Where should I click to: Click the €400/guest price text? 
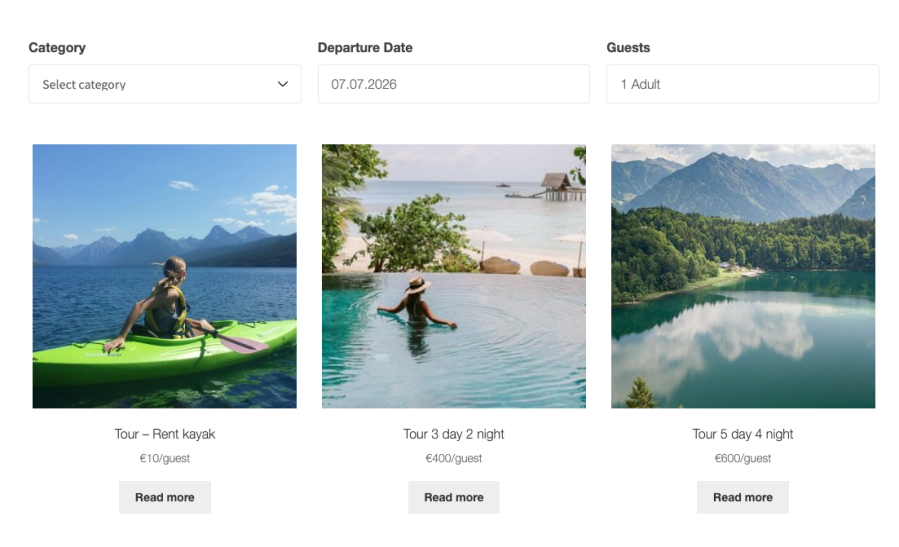tap(454, 458)
